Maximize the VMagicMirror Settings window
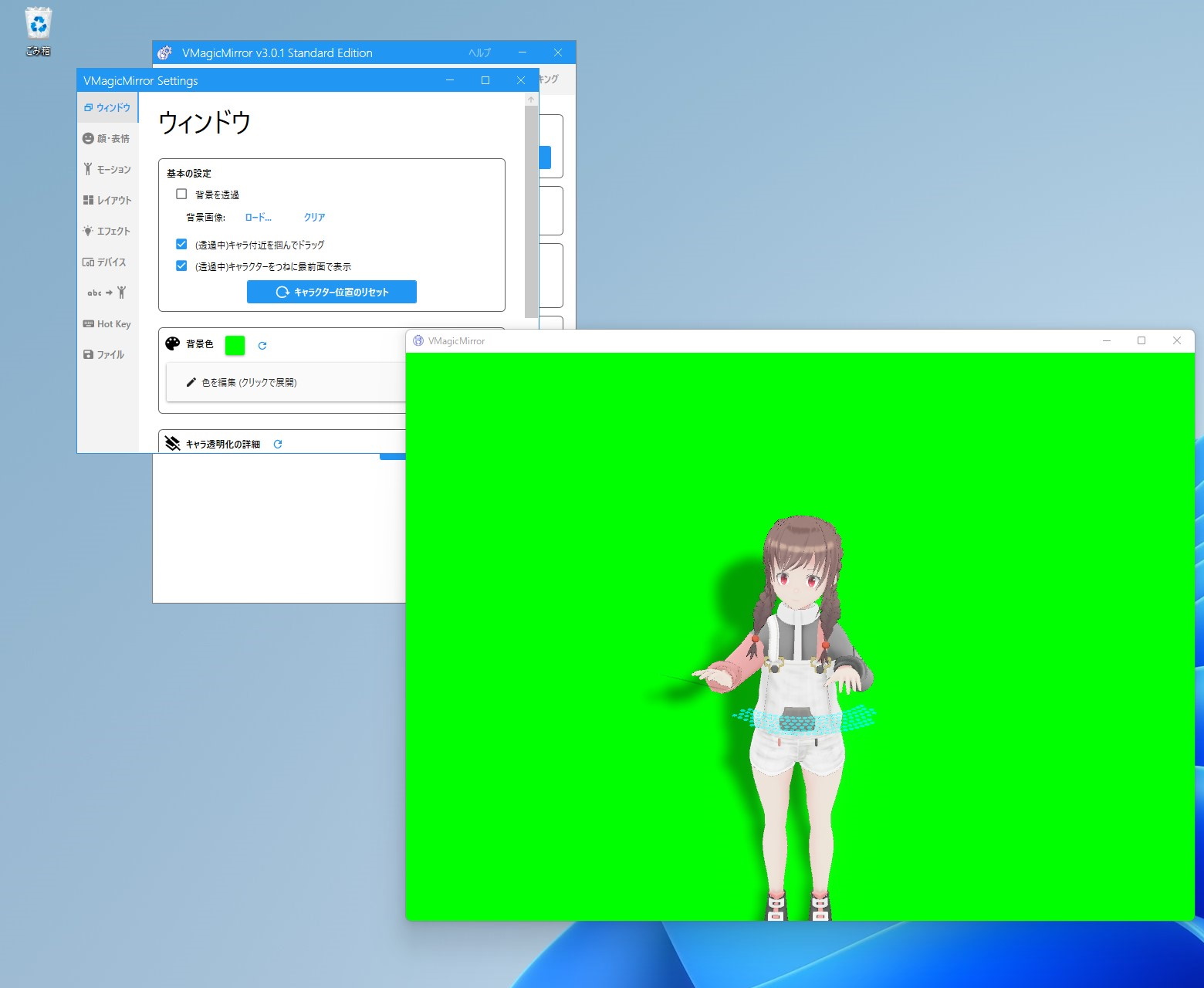Screen dimensions: 1204x988 (485, 80)
